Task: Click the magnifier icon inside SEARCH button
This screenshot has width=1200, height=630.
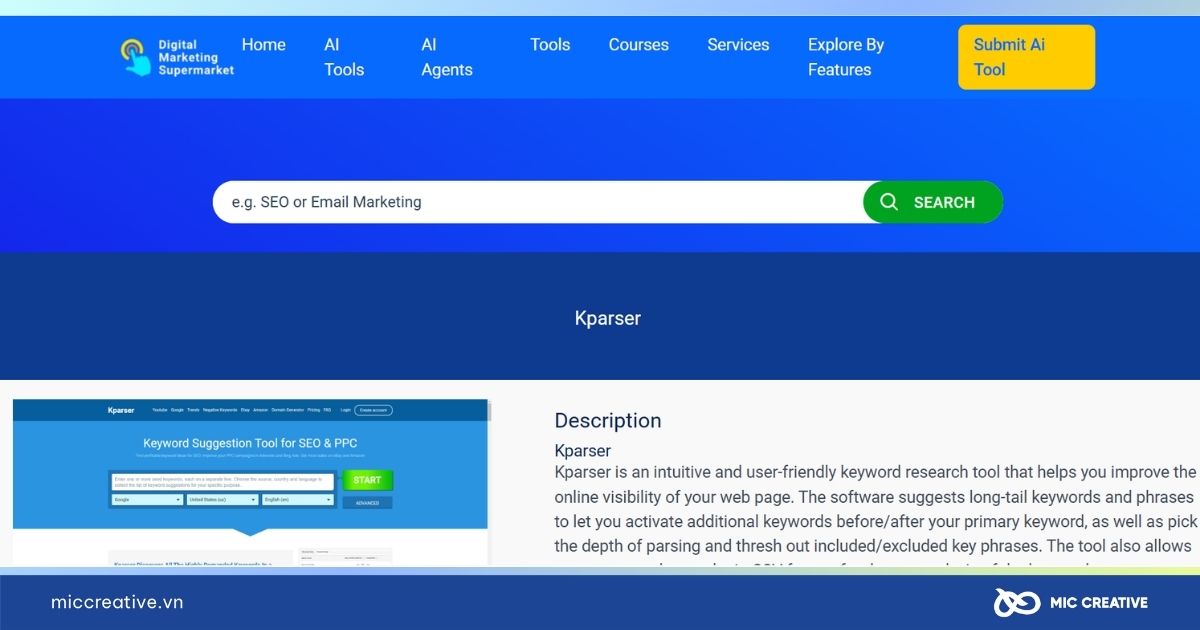Action: (889, 201)
